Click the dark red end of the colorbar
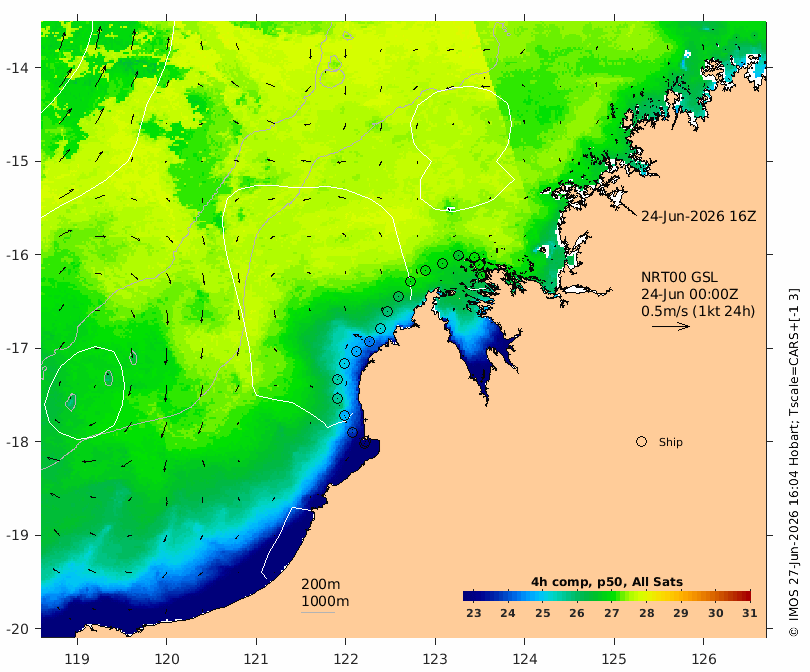 744,596
